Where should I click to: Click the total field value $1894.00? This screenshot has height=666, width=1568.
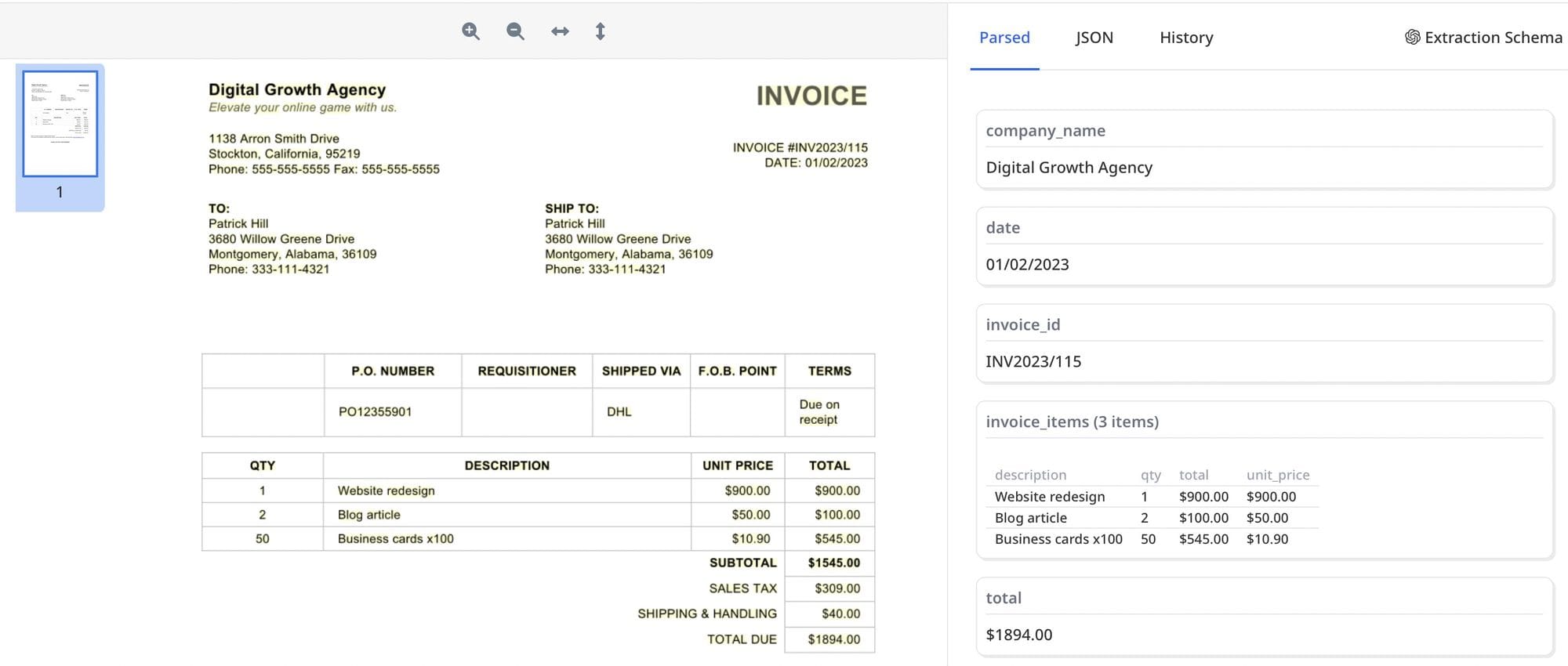(1018, 635)
